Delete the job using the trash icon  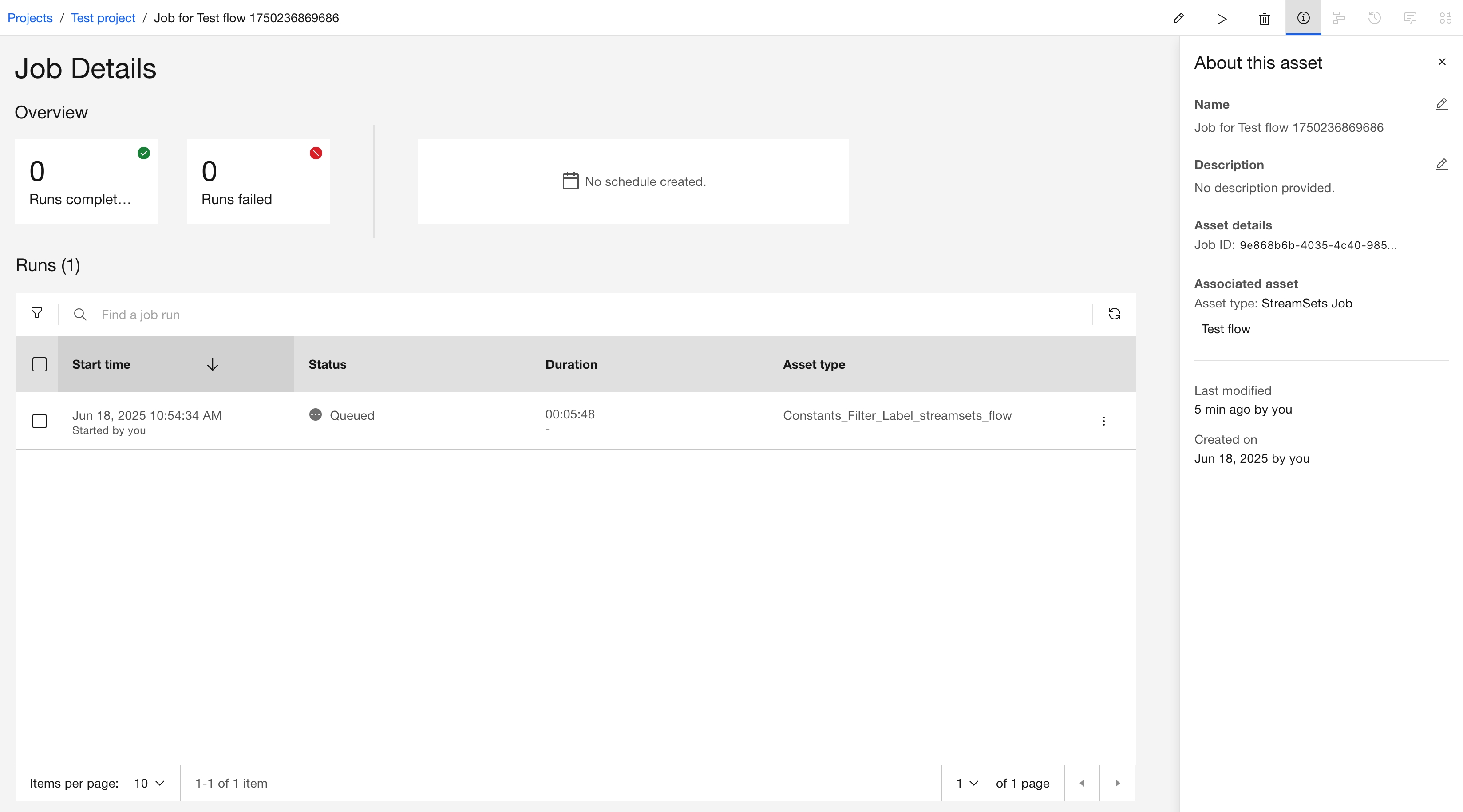(1264, 19)
